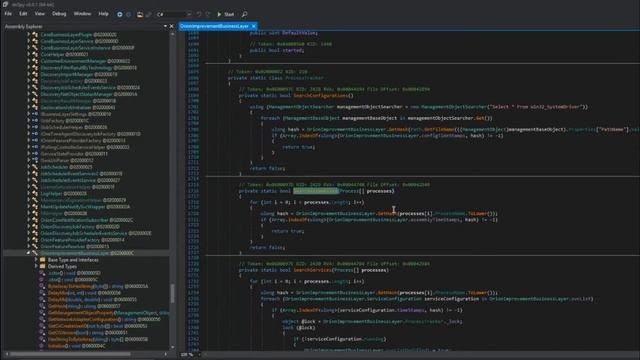Open an assembly with the folder icon
This screenshot has height=360, width=640.
pyautogui.click(x=140, y=14)
